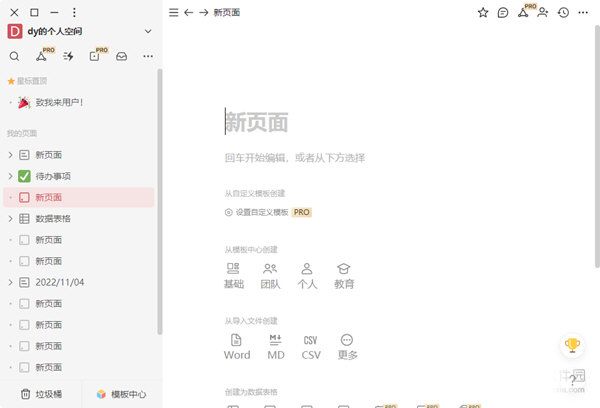Click the main page vertical scrollbar
The width and height of the screenshot is (600, 408).
[597, 147]
